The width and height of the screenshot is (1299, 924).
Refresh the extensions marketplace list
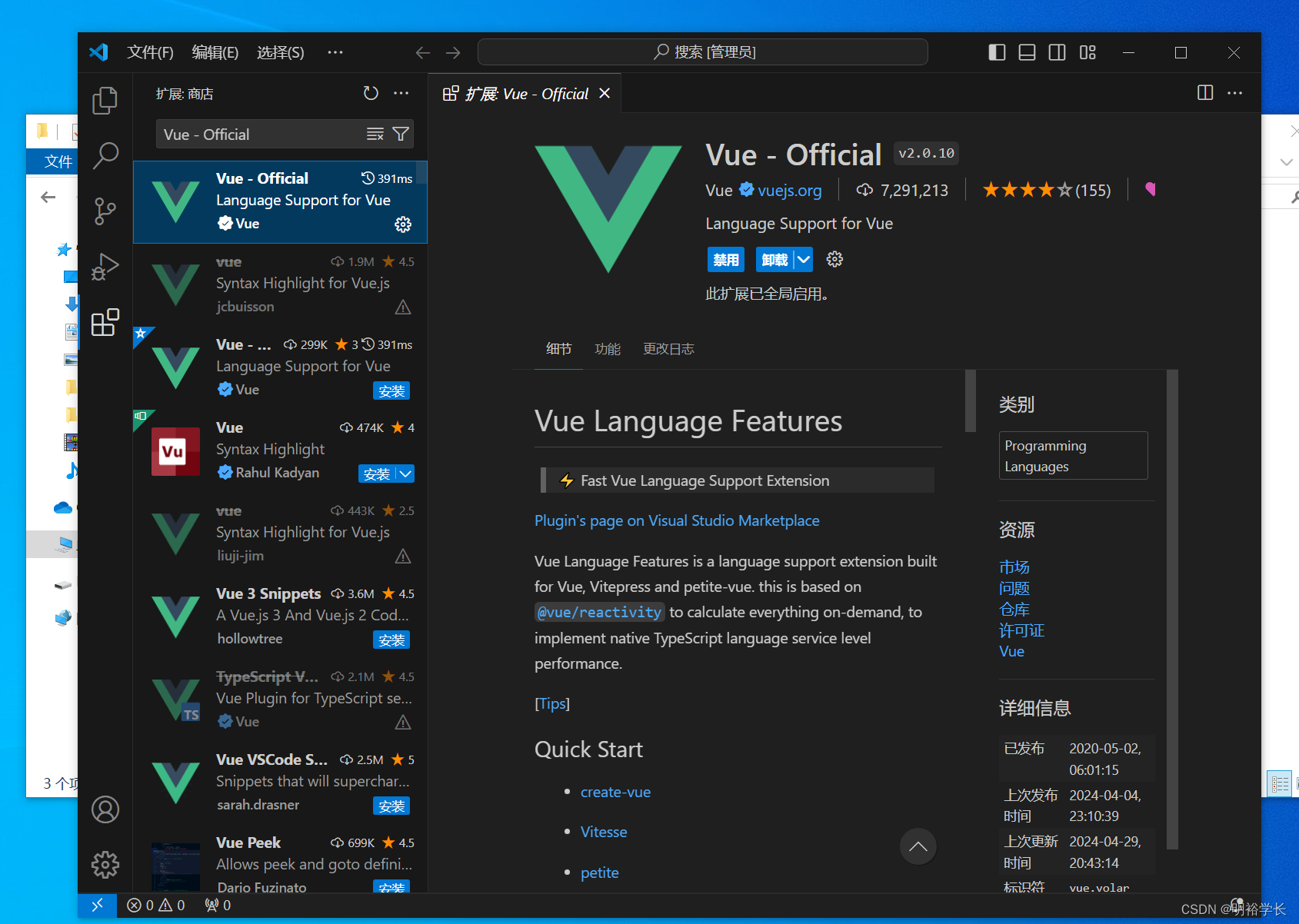[x=371, y=93]
